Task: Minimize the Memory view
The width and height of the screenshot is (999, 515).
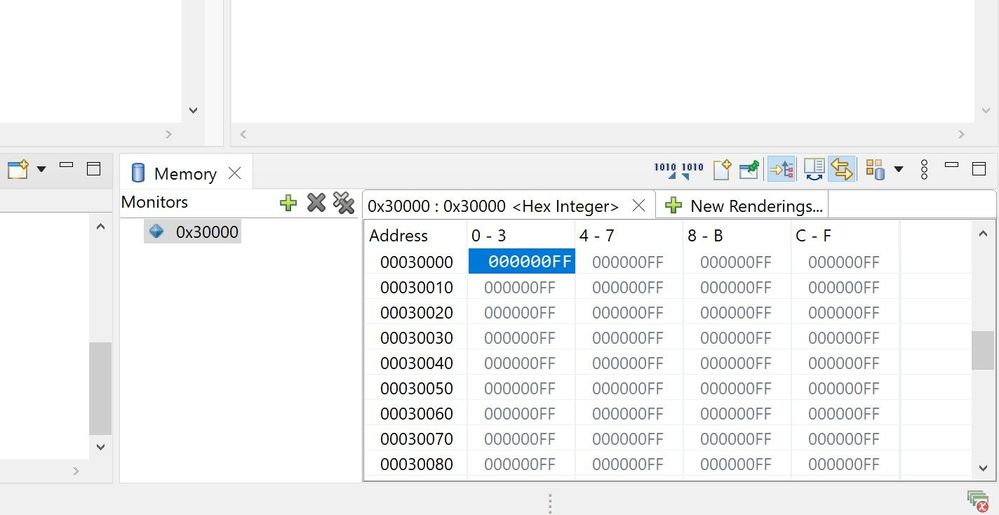Action: pos(951,165)
